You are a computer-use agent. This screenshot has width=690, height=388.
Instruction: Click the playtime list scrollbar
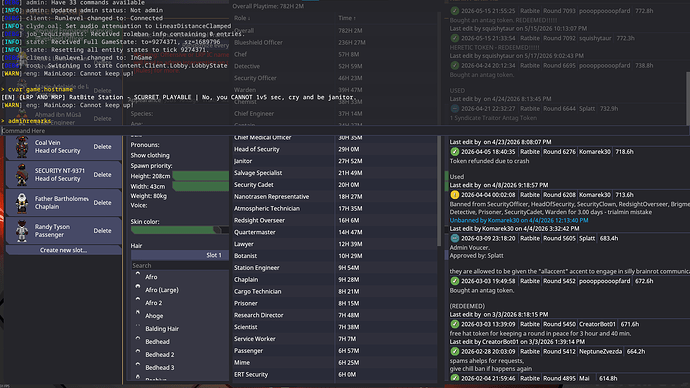(439, 190)
